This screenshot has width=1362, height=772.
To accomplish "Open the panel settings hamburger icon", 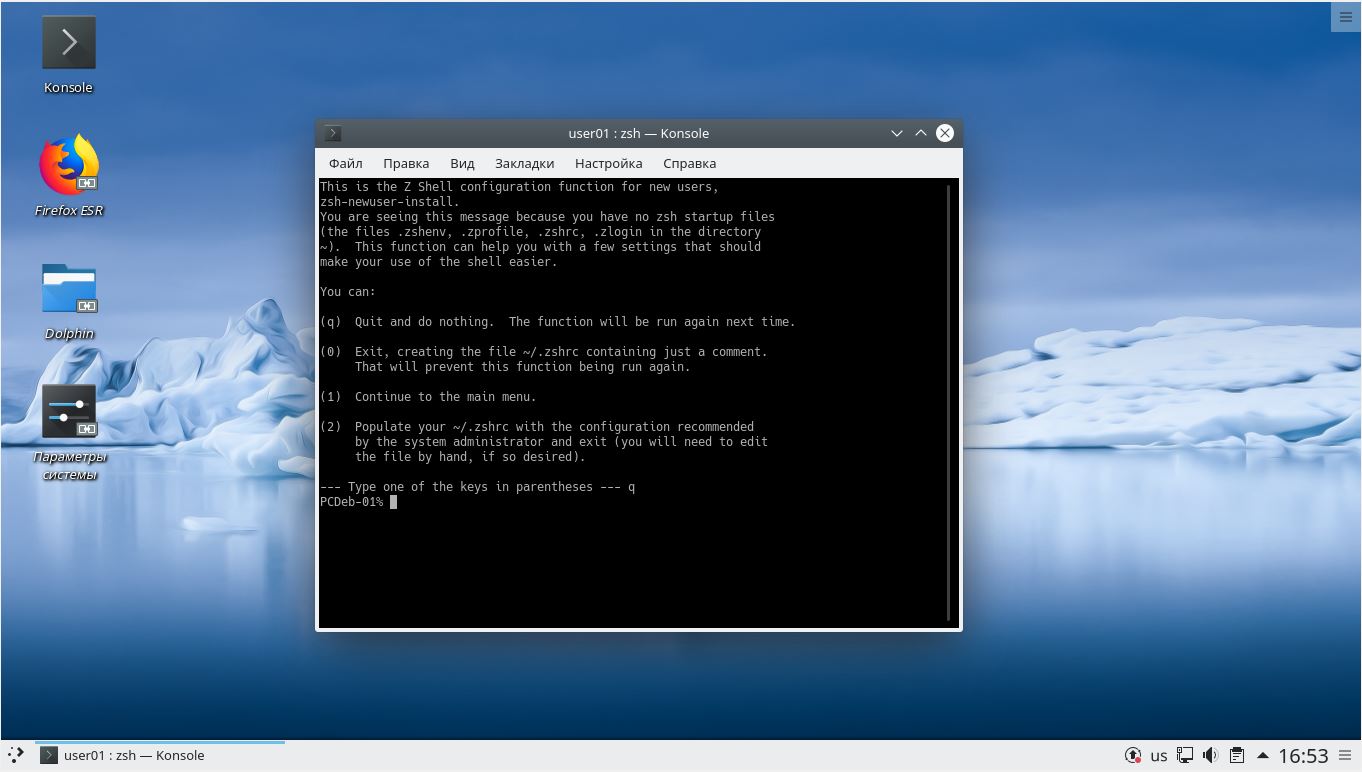I will click(1345, 755).
